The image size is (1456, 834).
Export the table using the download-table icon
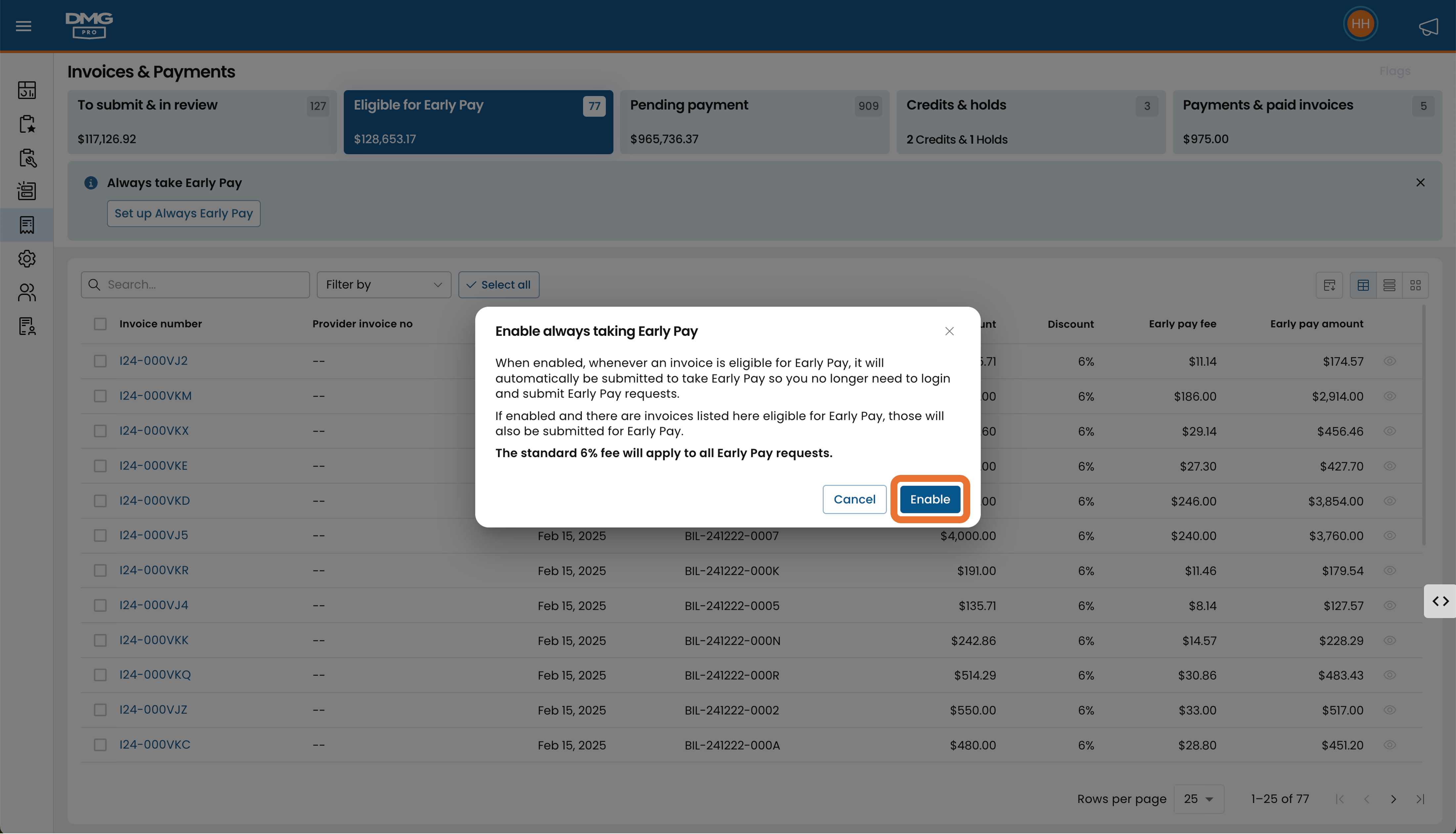(1330, 285)
